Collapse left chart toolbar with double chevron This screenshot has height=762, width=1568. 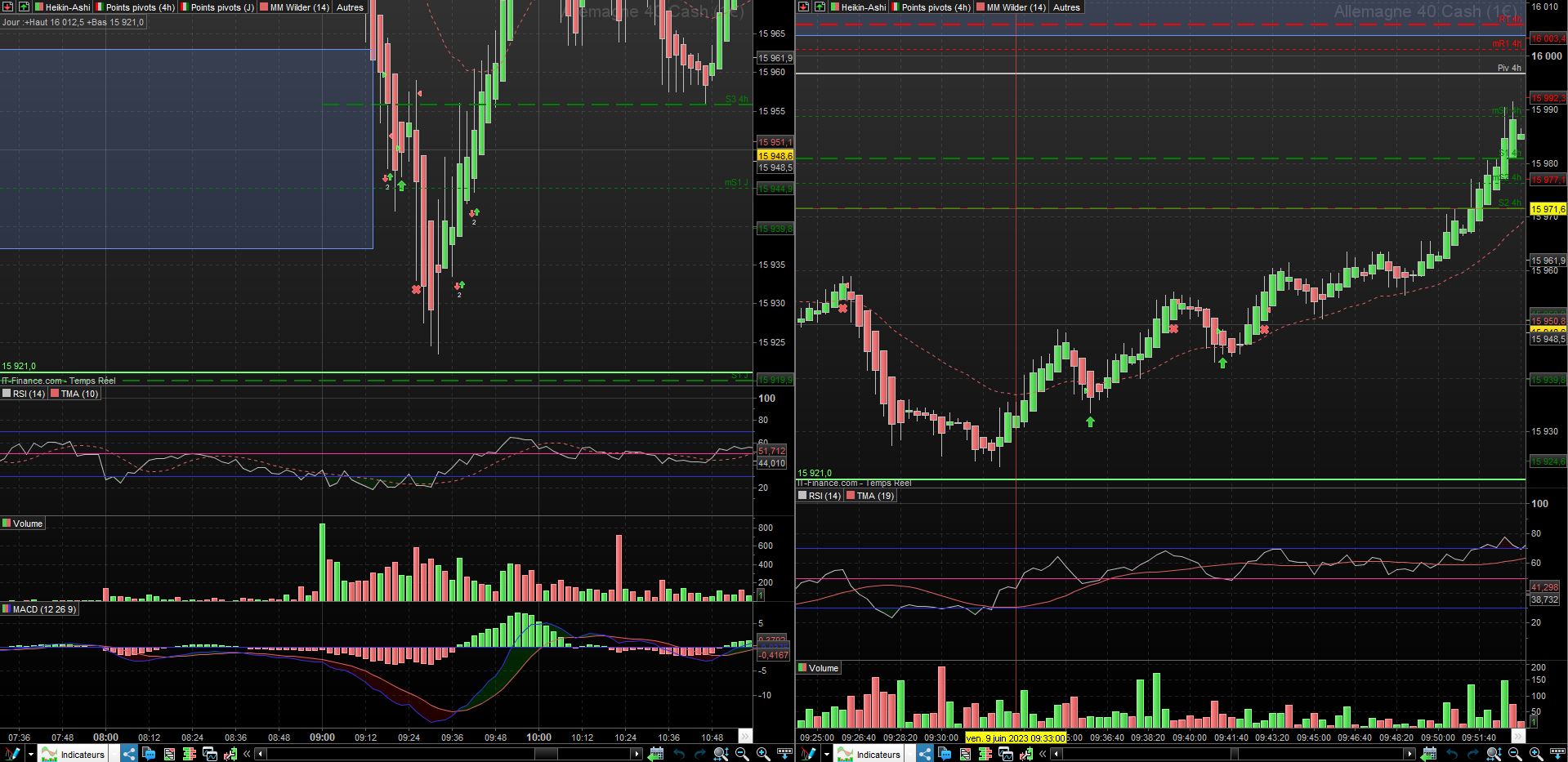click(247, 754)
